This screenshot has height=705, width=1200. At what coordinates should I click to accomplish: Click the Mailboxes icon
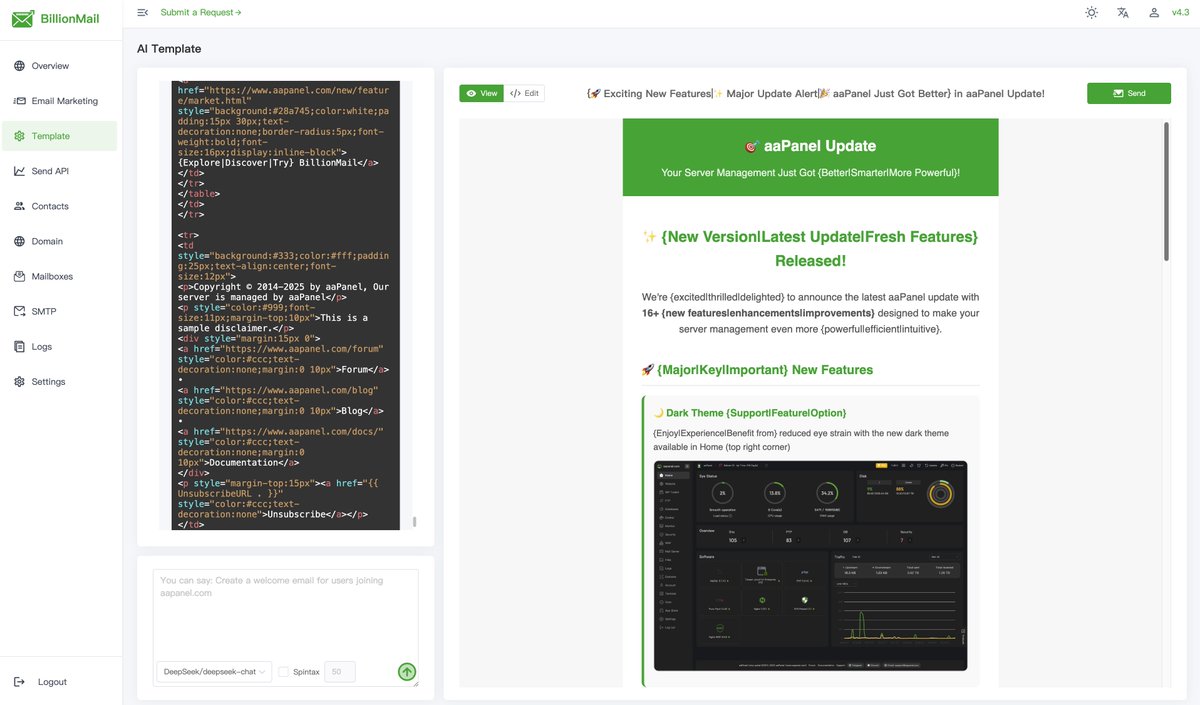click(x=20, y=276)
